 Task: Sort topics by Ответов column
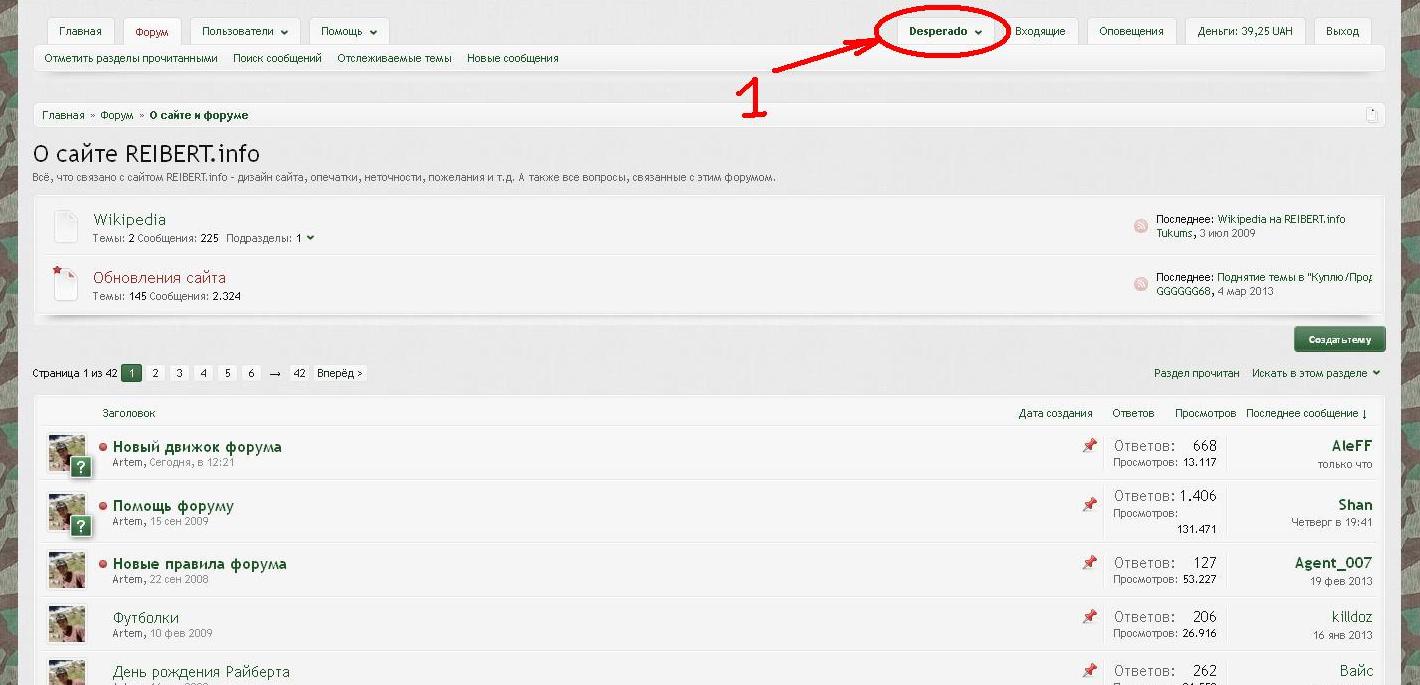(x=1133, y=413)
